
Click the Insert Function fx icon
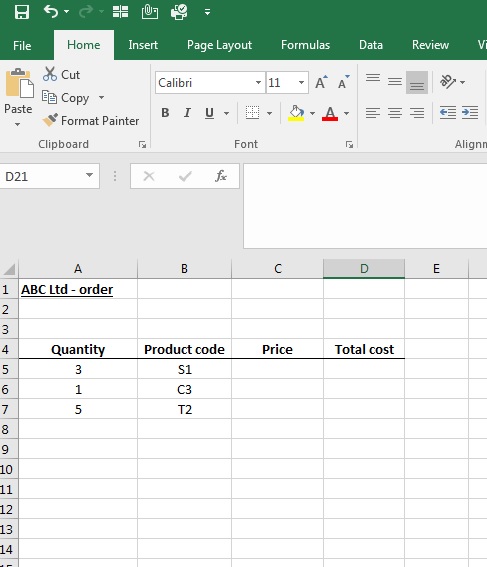click(221, 176)
